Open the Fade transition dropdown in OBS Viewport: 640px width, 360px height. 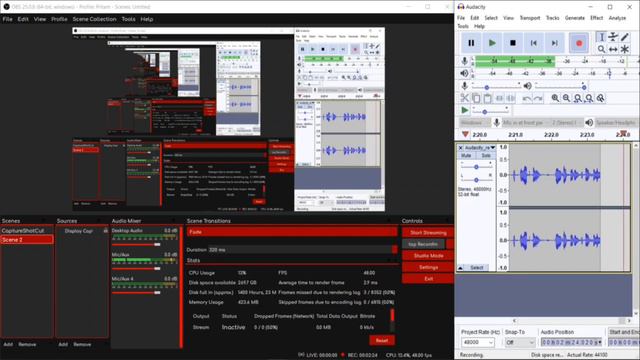pos(292,232)
